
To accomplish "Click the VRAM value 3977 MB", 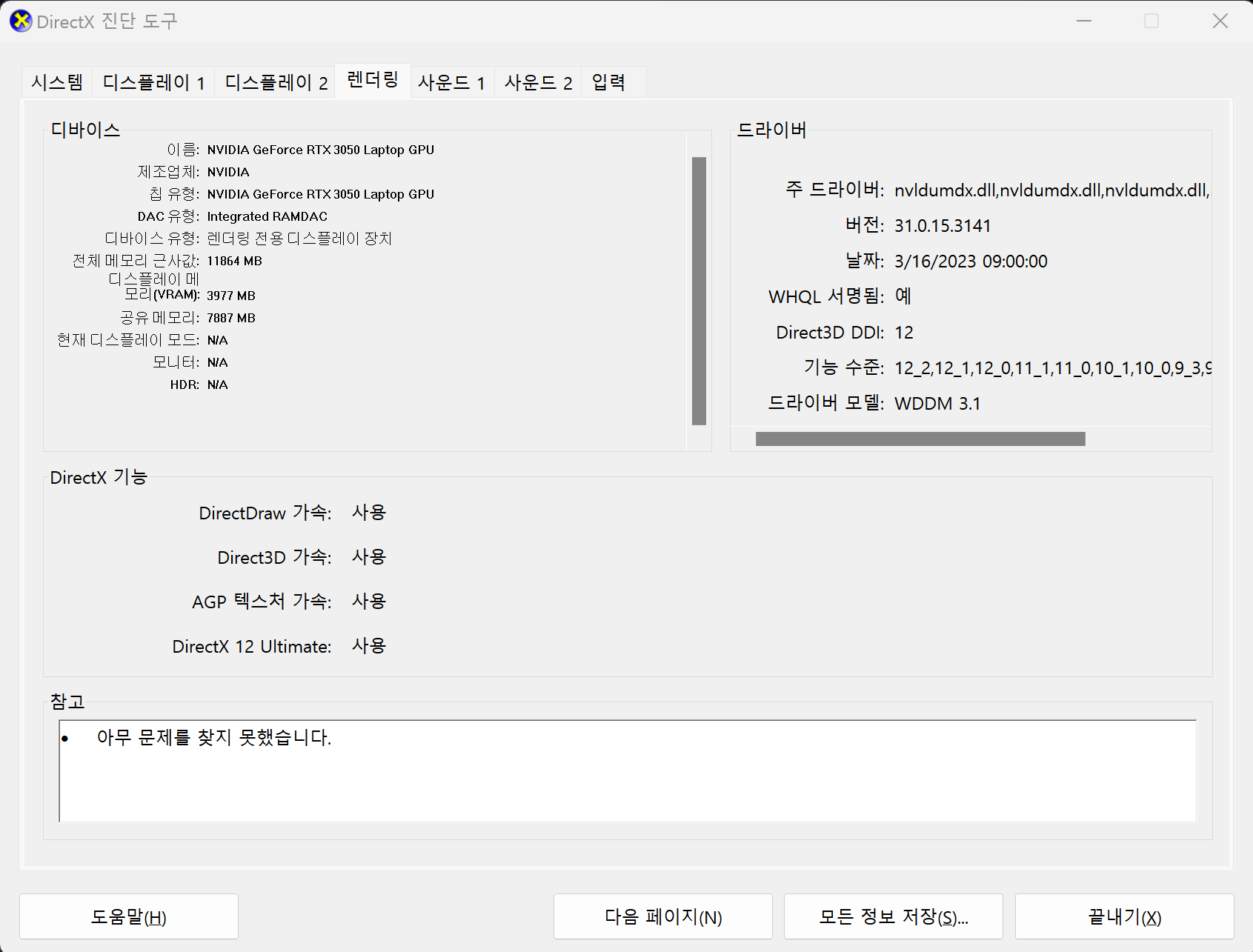I will pyautogui.click(x=231, y=296).
